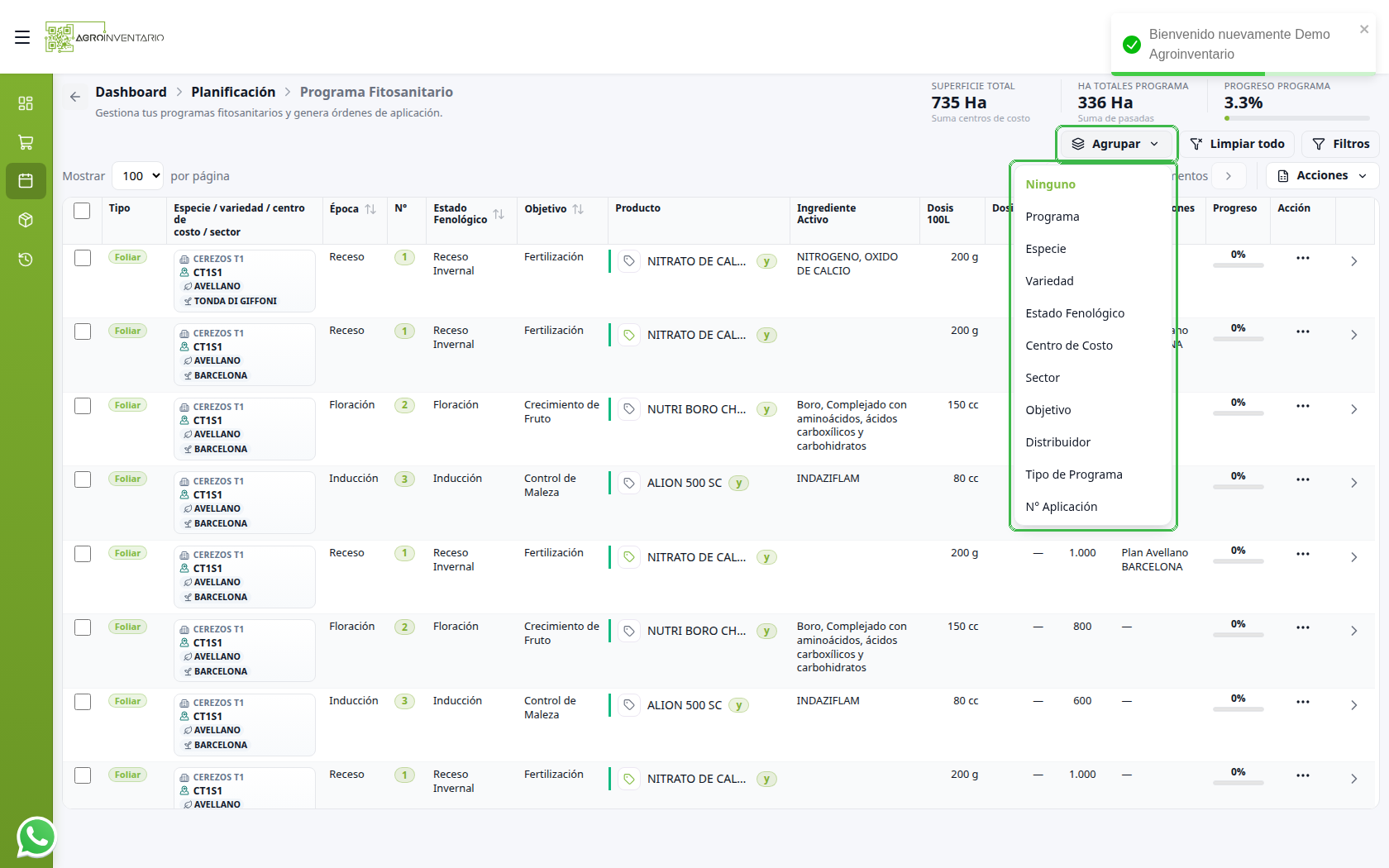
Task: Open dashboard grid icon in sidebar
Action: point(26,103)
